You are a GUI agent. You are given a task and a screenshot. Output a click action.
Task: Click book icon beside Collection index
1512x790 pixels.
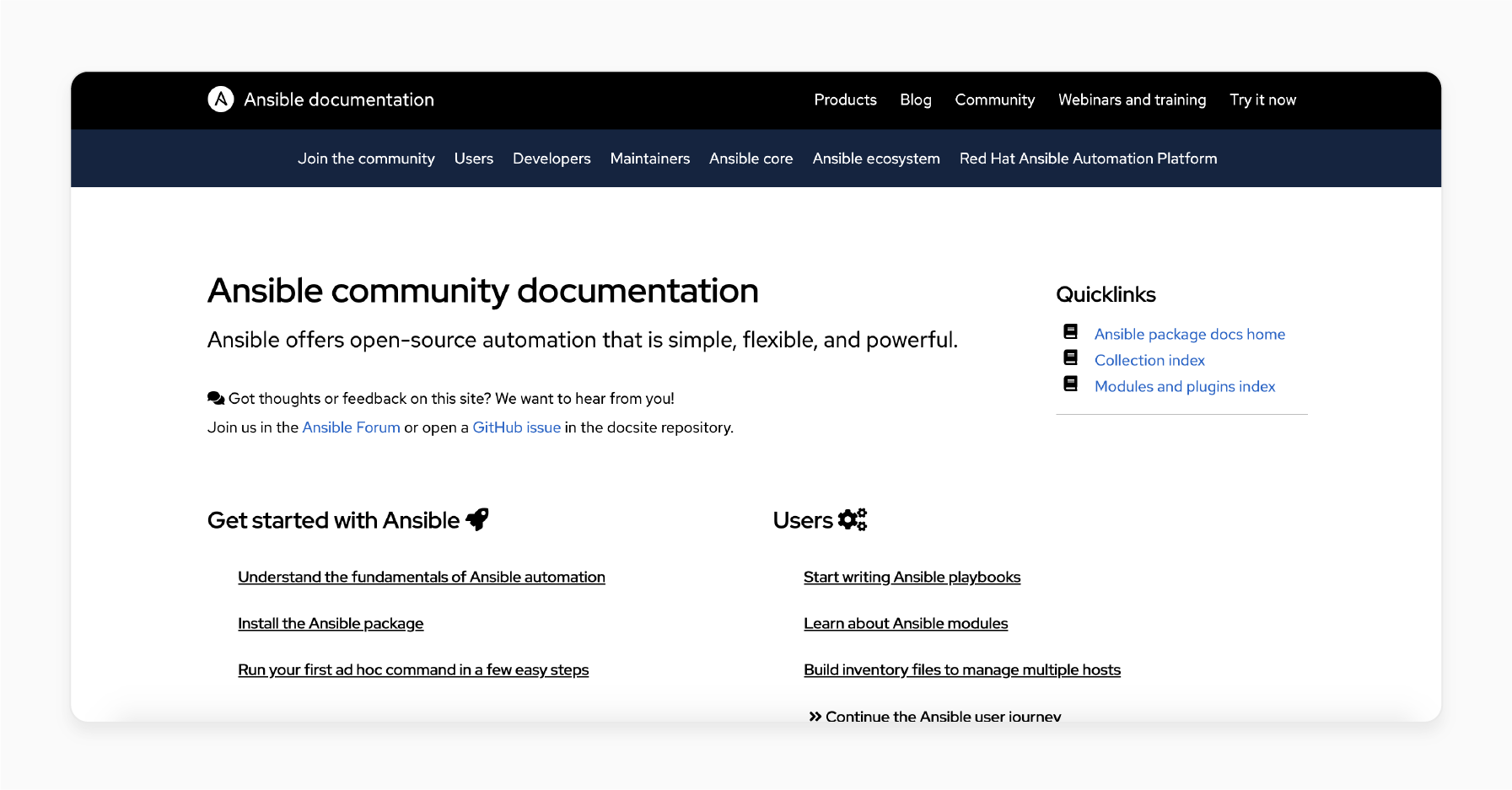(1070, 358)
